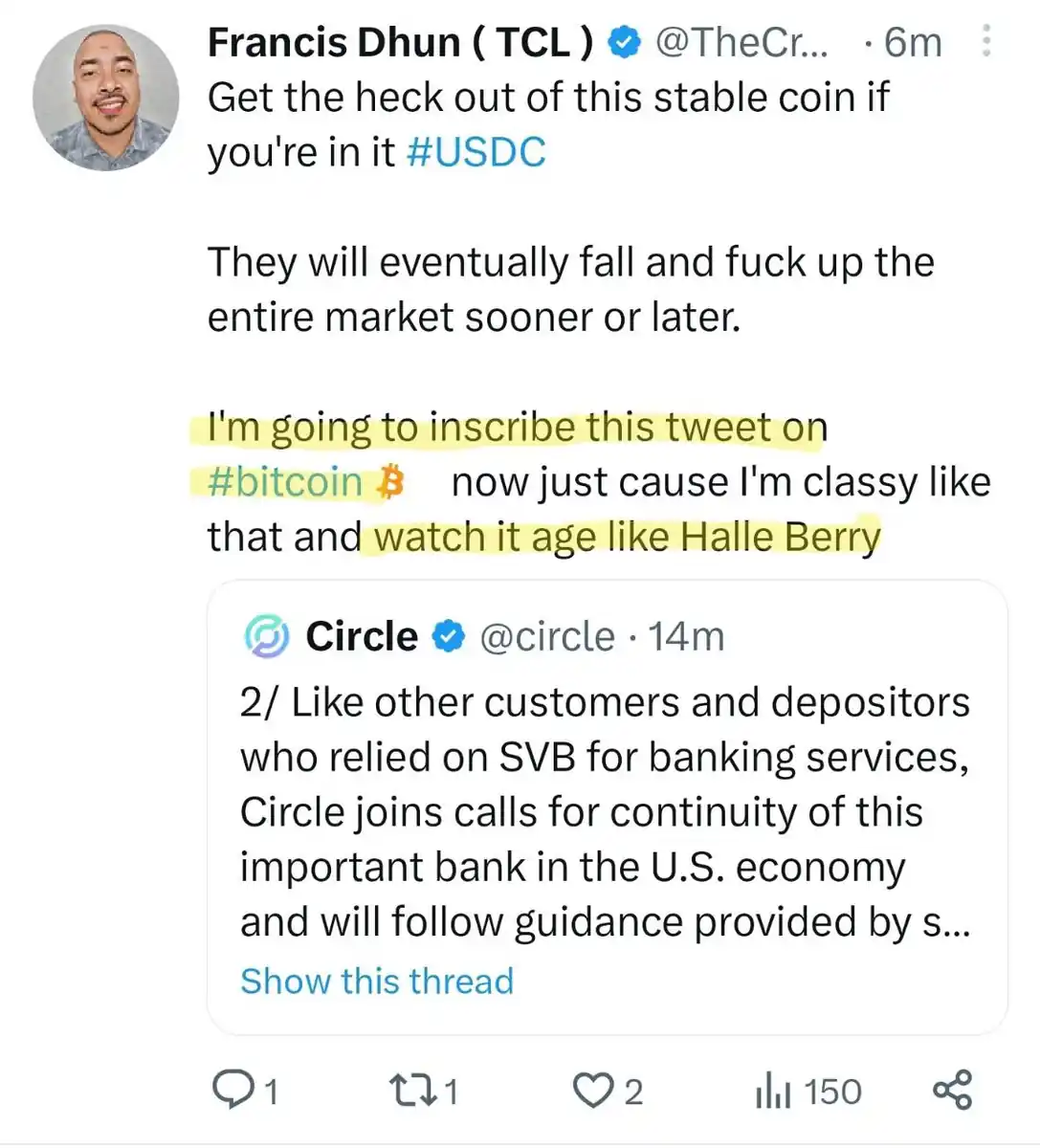The width and height of the screenshot is (1040, 1148).
Task: Click Francis Dhun's blue verified badge
Action: coord(625,42)
